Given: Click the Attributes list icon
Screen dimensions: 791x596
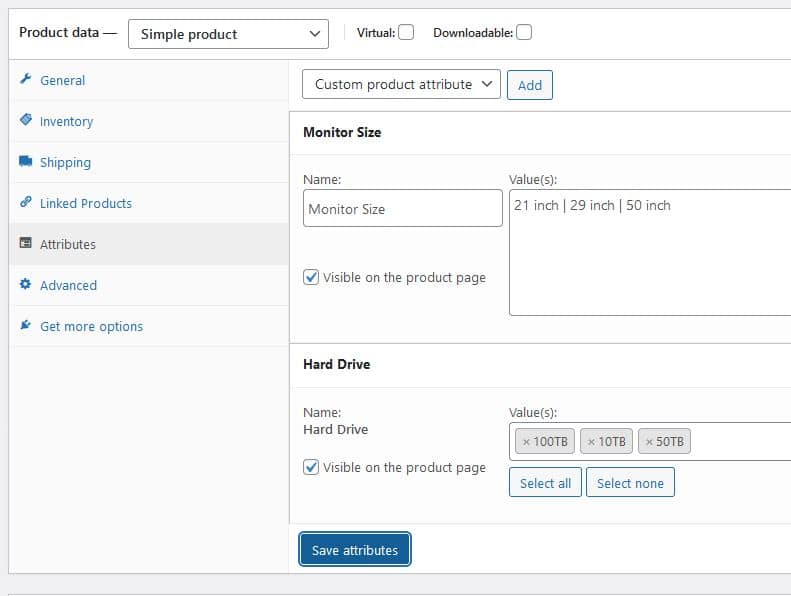Looking at the screenshot, I should pos(26,244).
